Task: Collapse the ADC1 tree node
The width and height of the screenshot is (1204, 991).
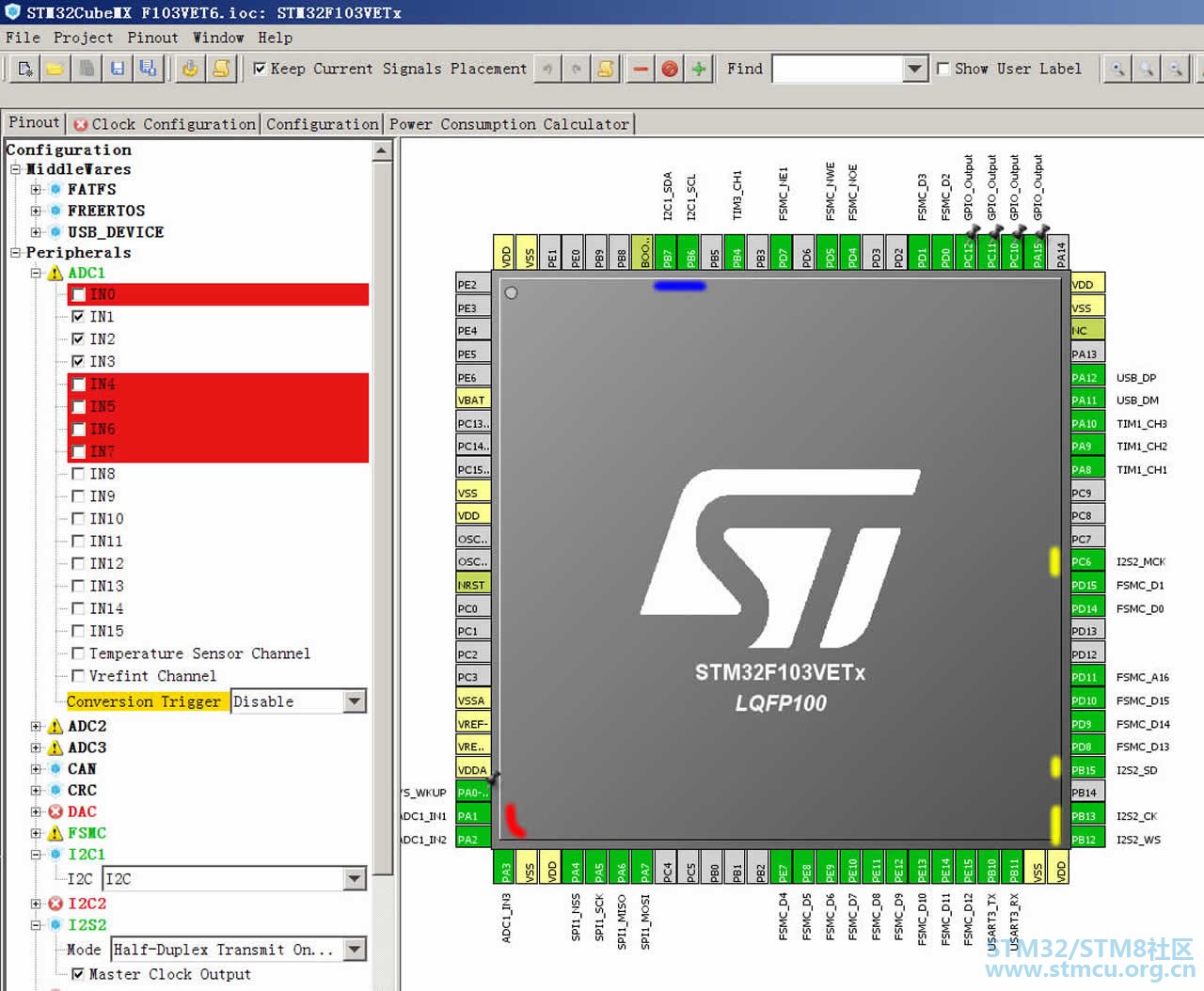Action: point(36,274)
